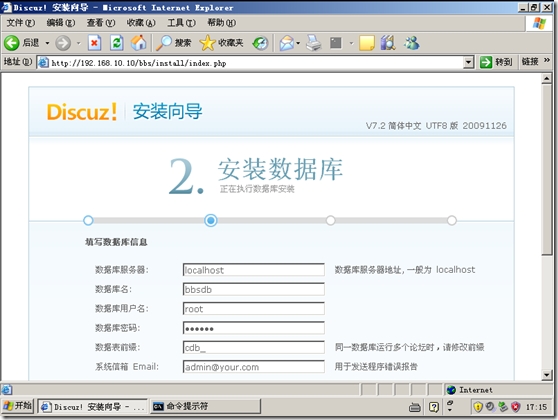The height and width of the screenshot is (420, 558).
Task: Click the active second step circle
Action: (211, 221)
